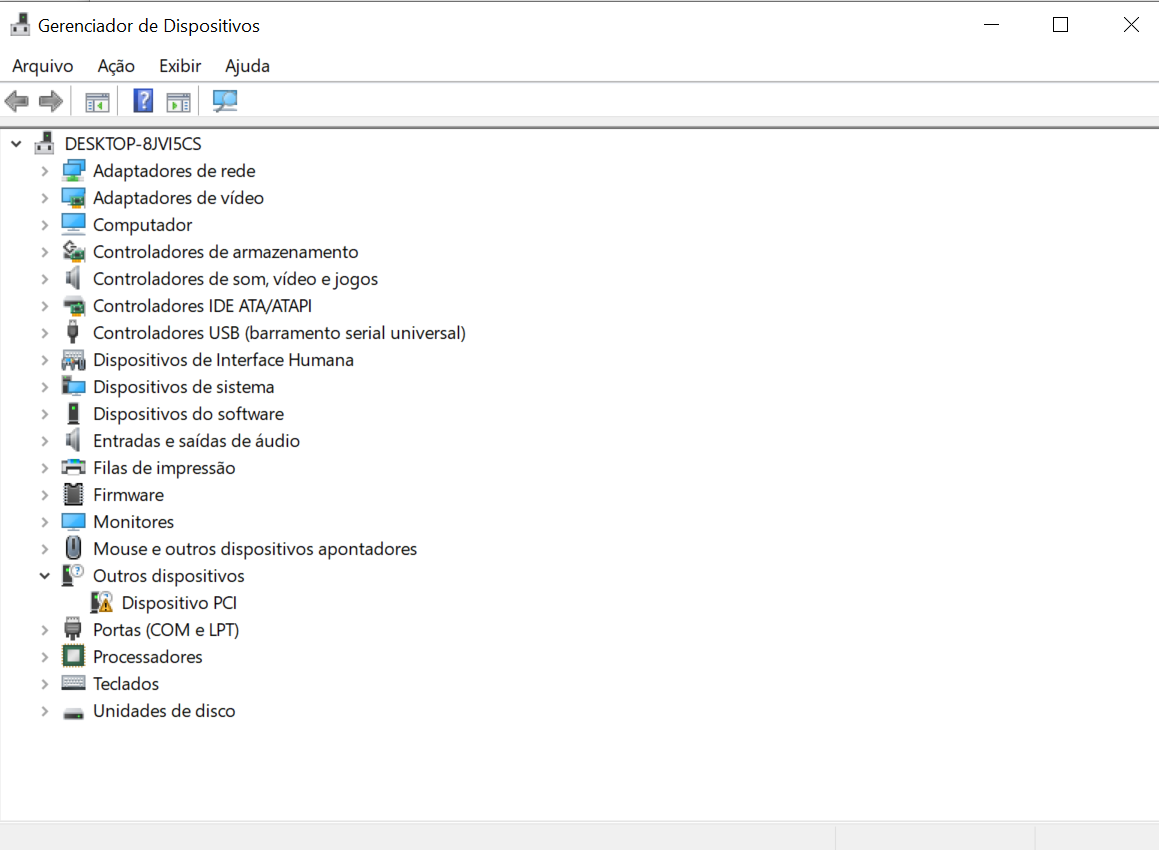This screenshot has height=850, width=1159.
Task: Expand the Adaptadores de rede node
Action: coord(44,171)
